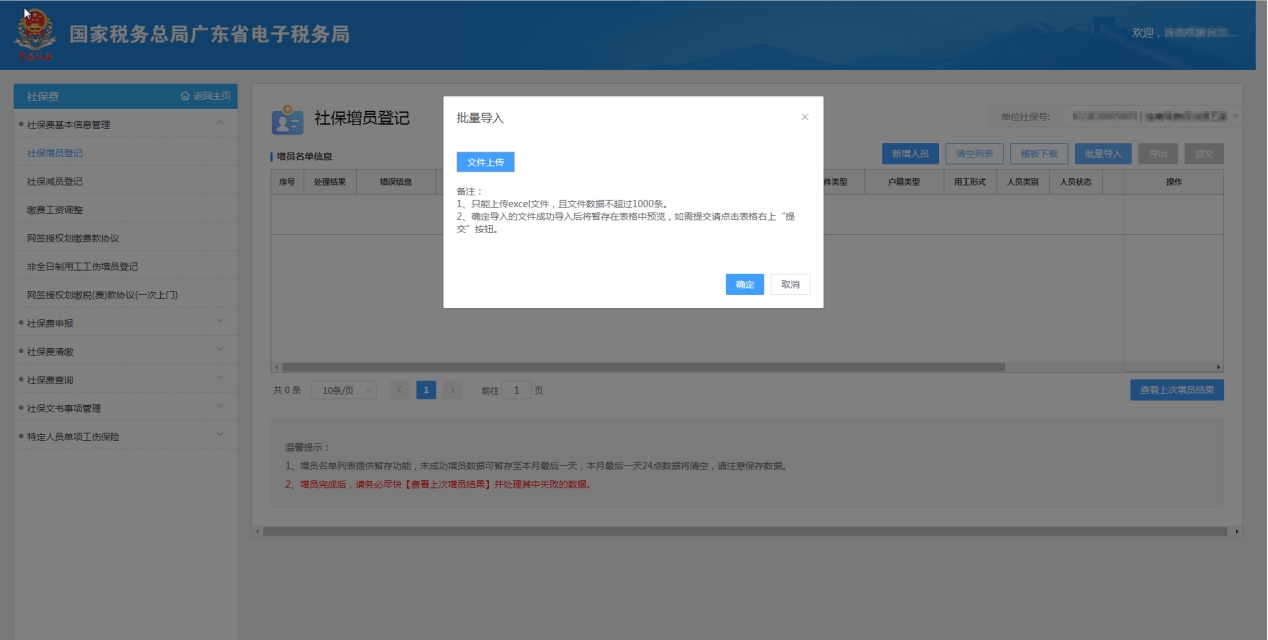Click the 返回主页 home icon

point(185,96)
